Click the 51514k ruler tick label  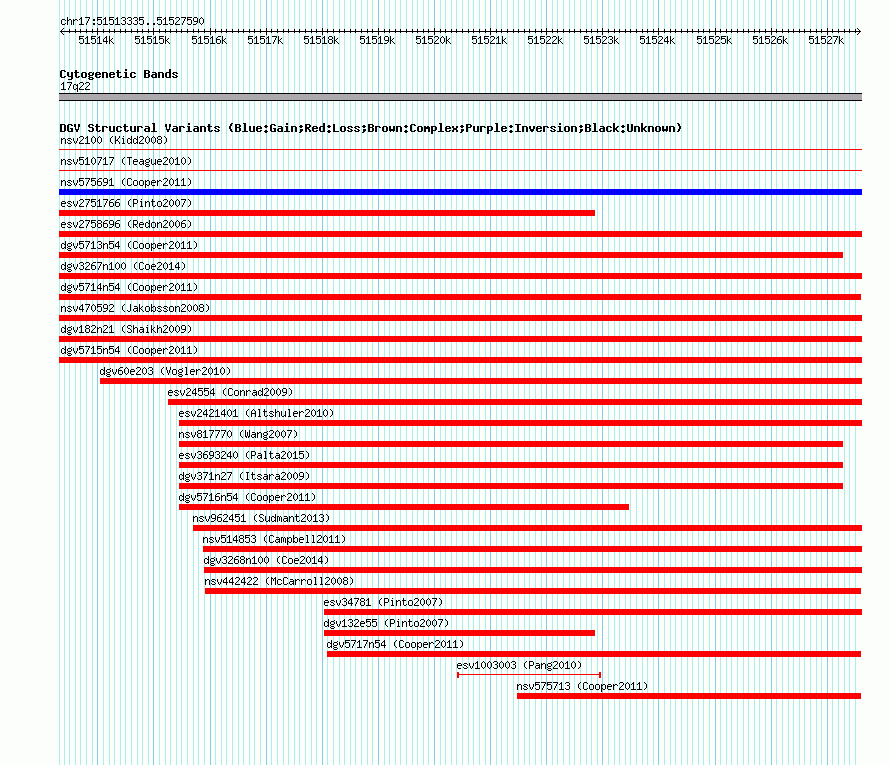pos(96,40)
